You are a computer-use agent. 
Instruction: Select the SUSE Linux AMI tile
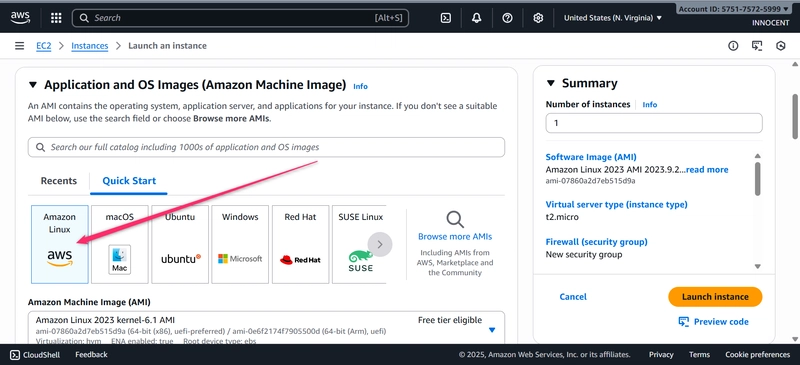pos(359,245)
